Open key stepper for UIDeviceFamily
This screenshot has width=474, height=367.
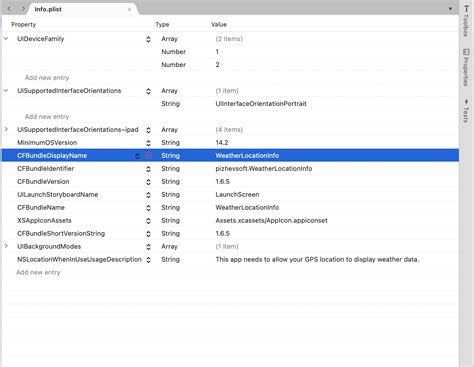[x=148, y=39]
